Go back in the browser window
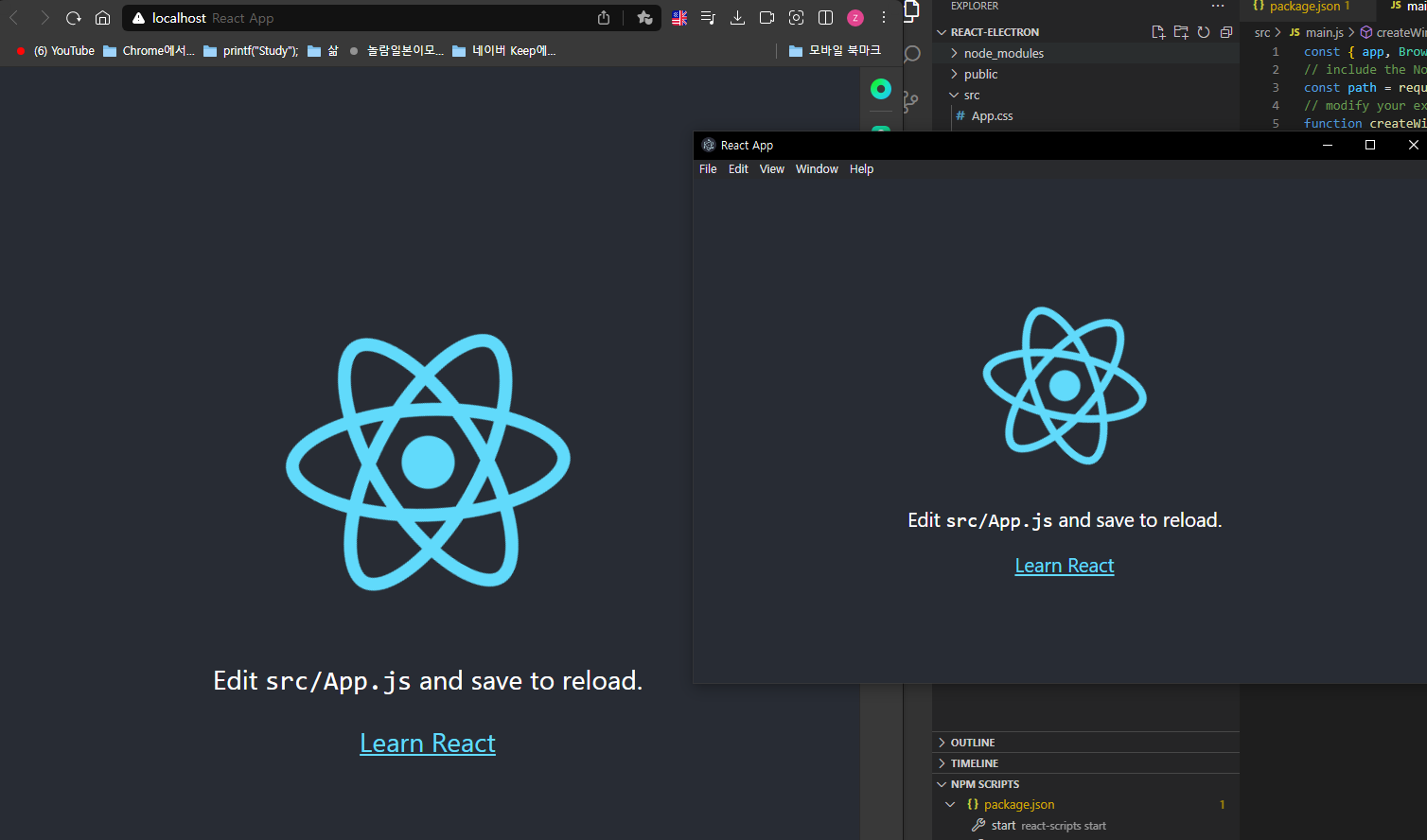Viewport: 1427px width, 840px height. pos(14,18)
